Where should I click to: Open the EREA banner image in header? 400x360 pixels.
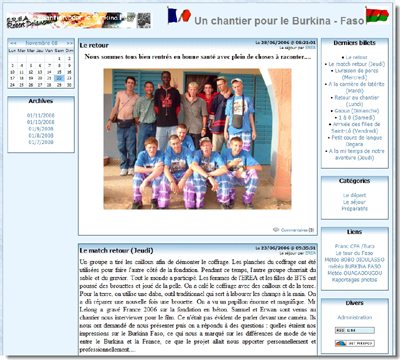coord(79,20)
